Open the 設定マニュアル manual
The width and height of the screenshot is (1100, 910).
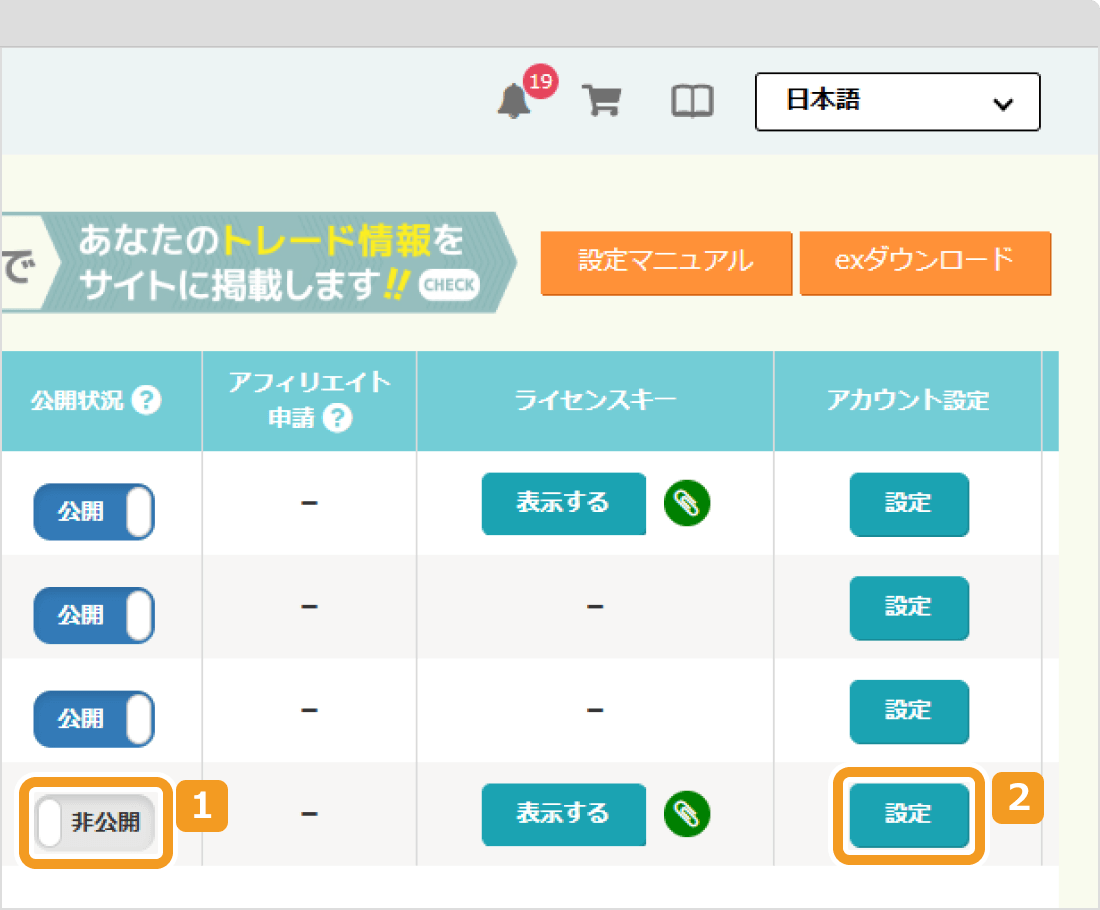[x=665, y=262]
